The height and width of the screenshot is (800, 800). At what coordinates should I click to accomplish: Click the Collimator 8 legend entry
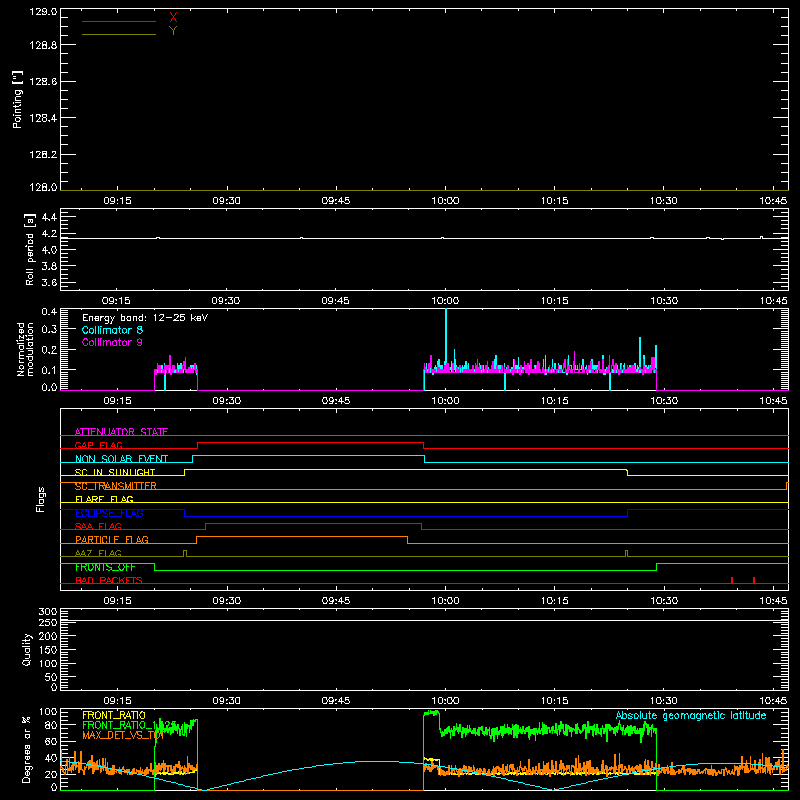pos(112,330)
